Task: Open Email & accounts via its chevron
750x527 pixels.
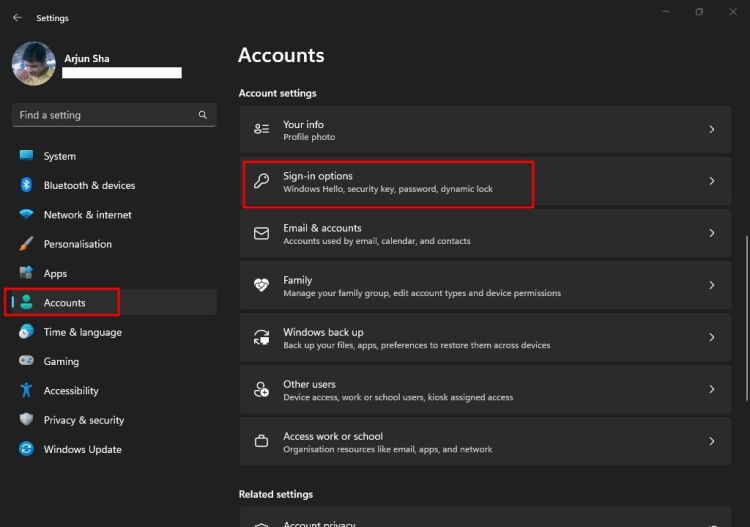Action: pos(711,234)
